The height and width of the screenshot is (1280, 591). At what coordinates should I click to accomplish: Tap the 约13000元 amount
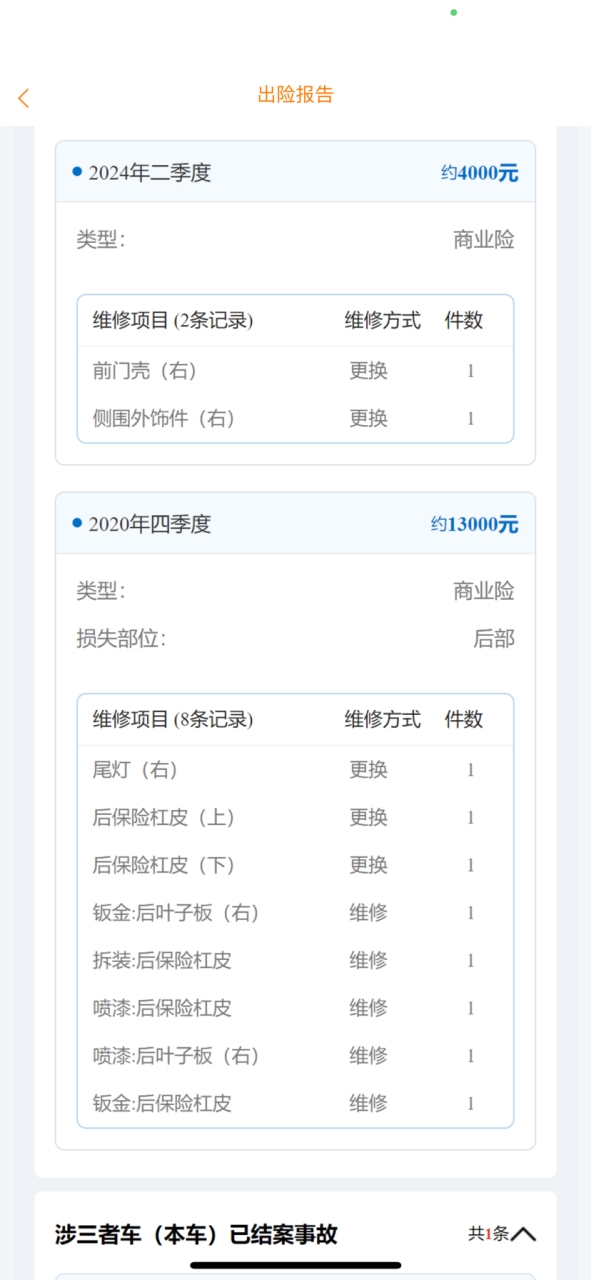(475, 524)
